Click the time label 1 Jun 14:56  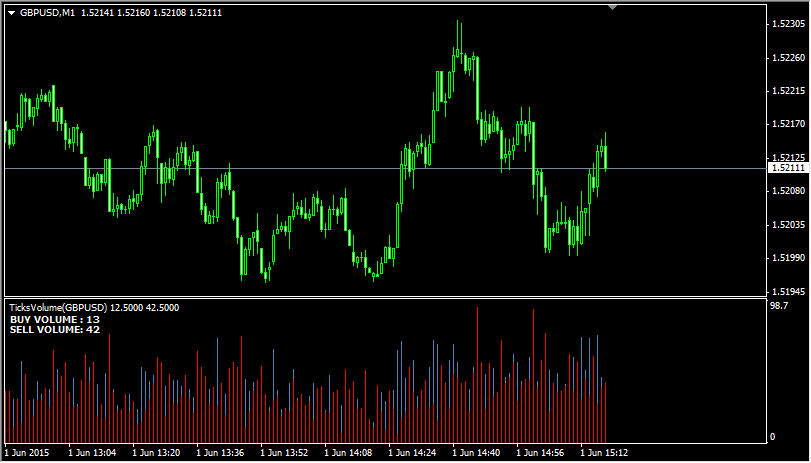tap(541, 453)
